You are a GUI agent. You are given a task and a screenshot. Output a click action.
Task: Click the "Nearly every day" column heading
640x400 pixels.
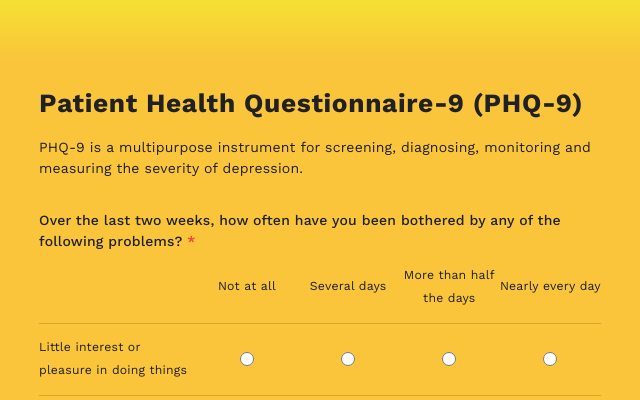pos(550,286)
